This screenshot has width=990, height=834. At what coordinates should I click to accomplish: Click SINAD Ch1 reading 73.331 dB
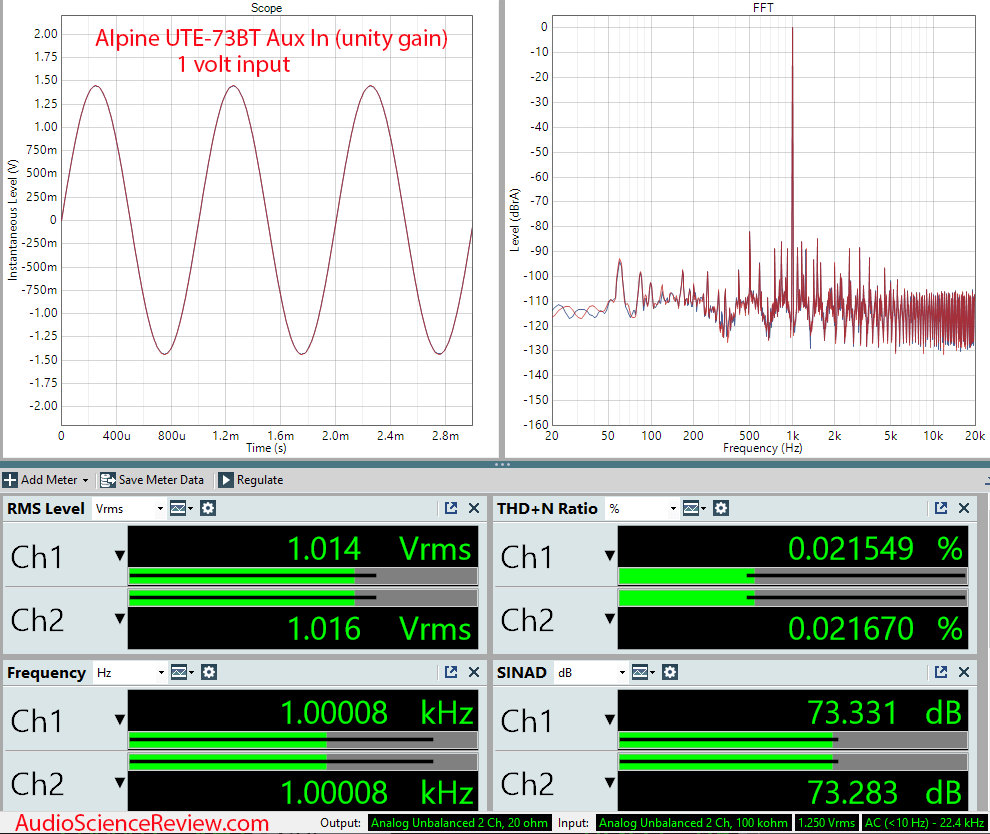click(885, 713)
